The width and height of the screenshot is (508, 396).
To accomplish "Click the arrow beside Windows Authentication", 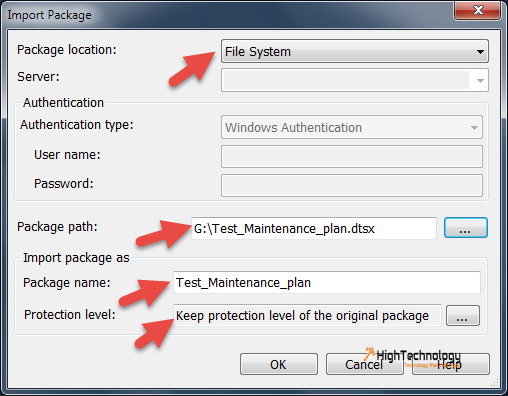I will (474, 128).
